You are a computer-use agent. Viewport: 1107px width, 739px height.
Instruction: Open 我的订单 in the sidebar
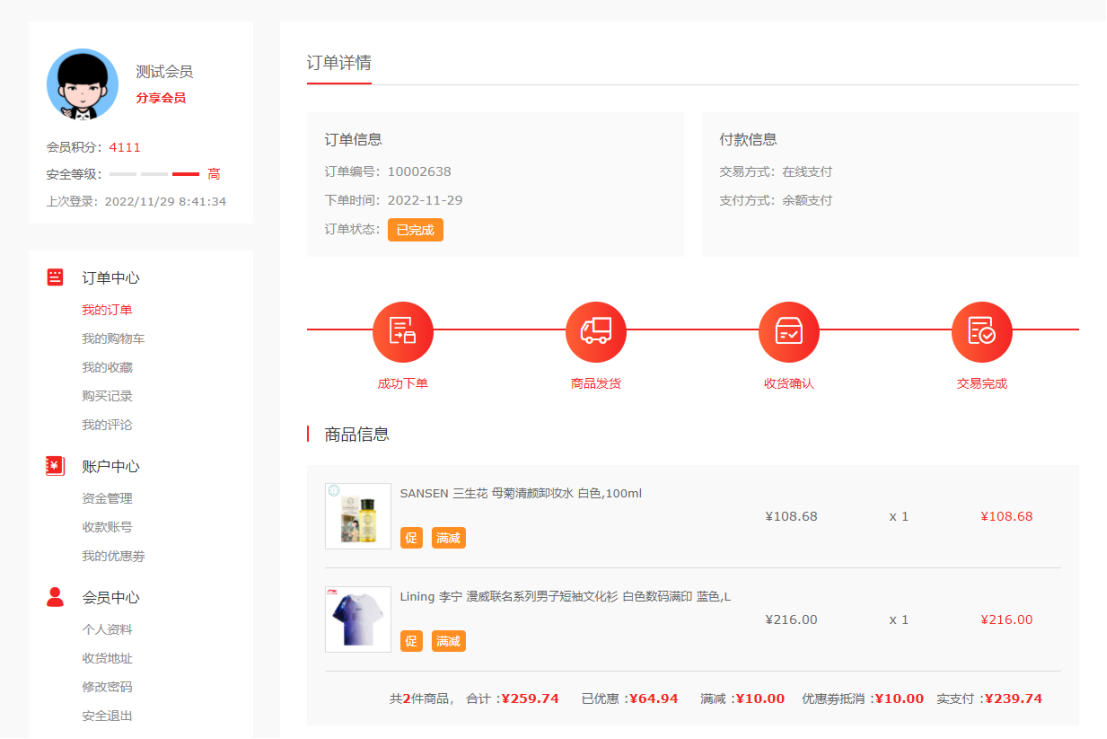[x=107, y=310]
